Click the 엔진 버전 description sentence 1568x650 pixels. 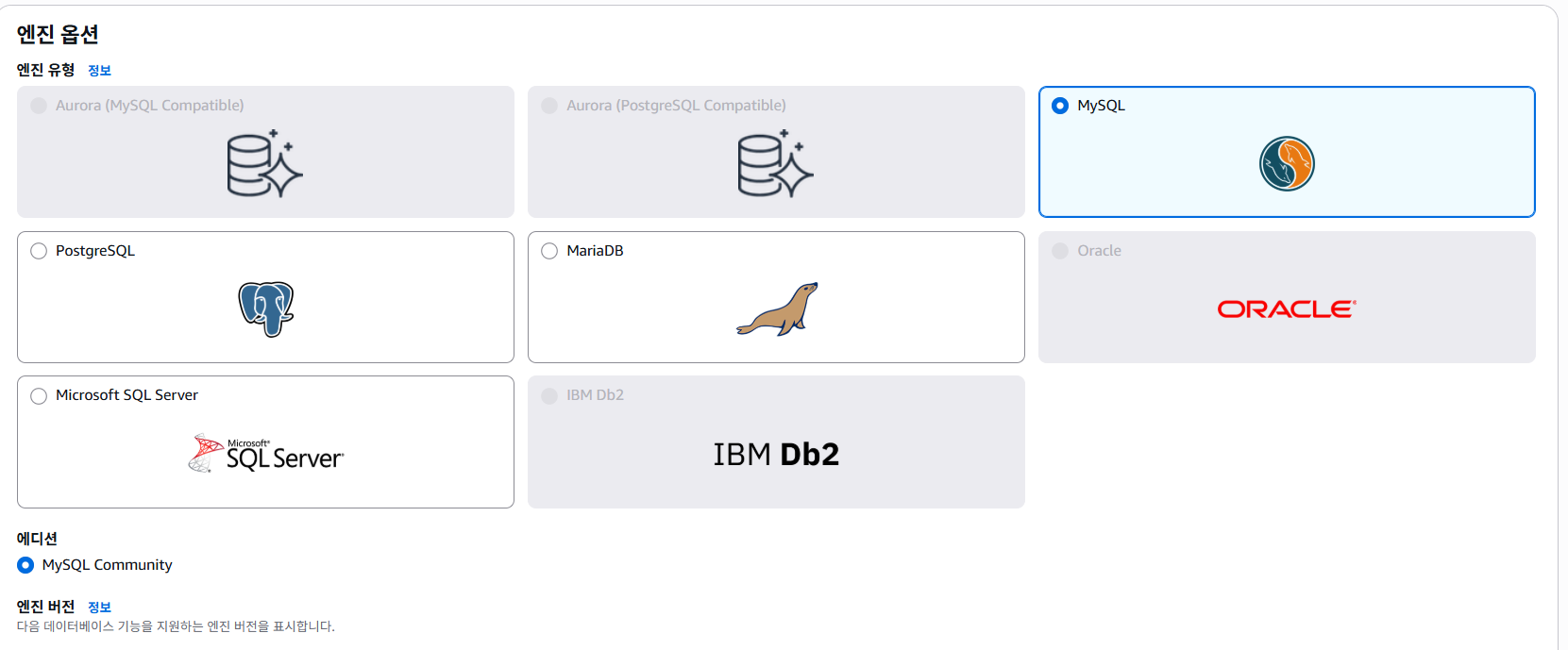point(176,626)
